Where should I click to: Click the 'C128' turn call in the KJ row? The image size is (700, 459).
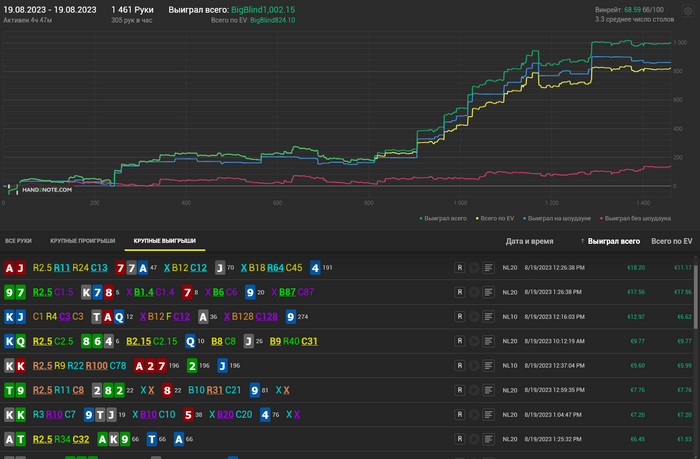[x=267, y=317]
